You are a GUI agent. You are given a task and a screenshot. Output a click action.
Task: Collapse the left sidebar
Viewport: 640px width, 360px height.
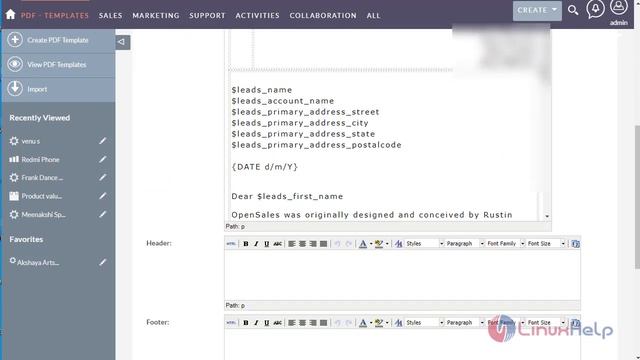[x=122, y=42]
